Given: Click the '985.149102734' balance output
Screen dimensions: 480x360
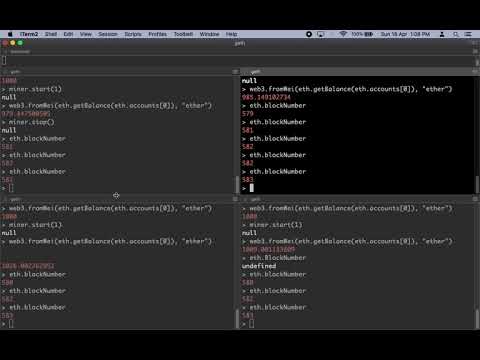Looking at the screenshot, I should [x=266, y=97].
